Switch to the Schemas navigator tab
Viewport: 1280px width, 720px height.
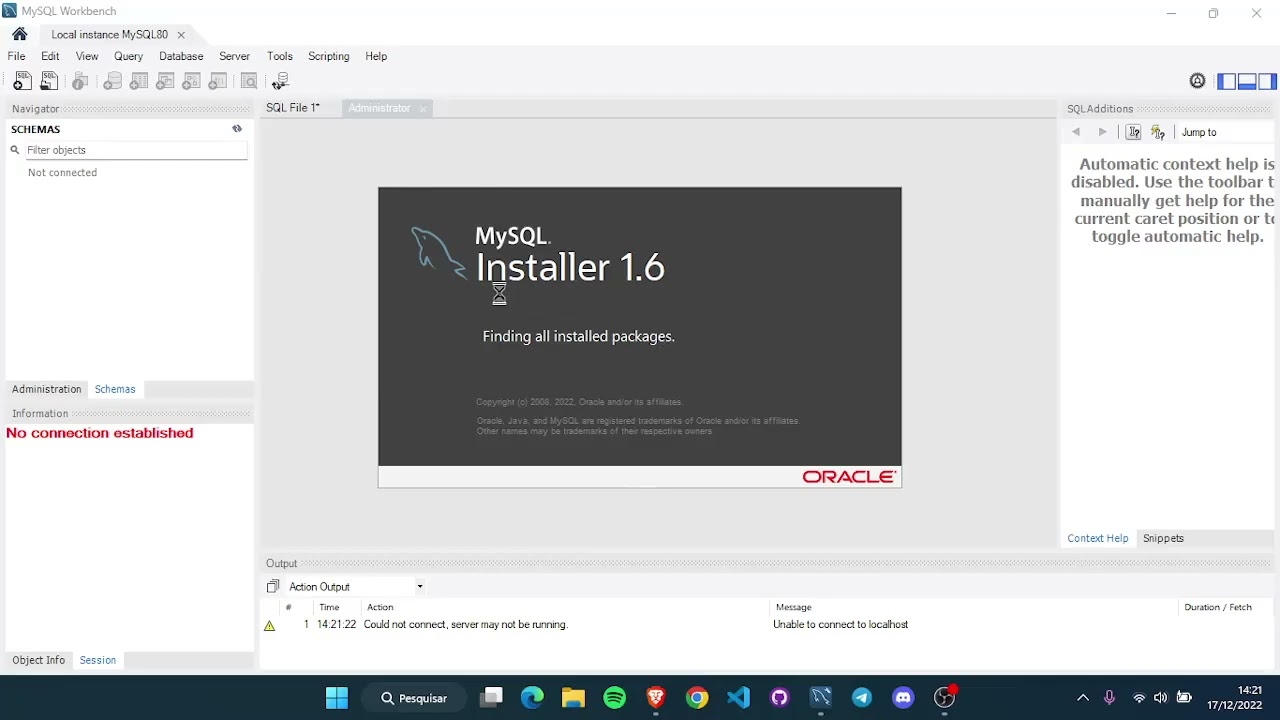coord(115,389)
